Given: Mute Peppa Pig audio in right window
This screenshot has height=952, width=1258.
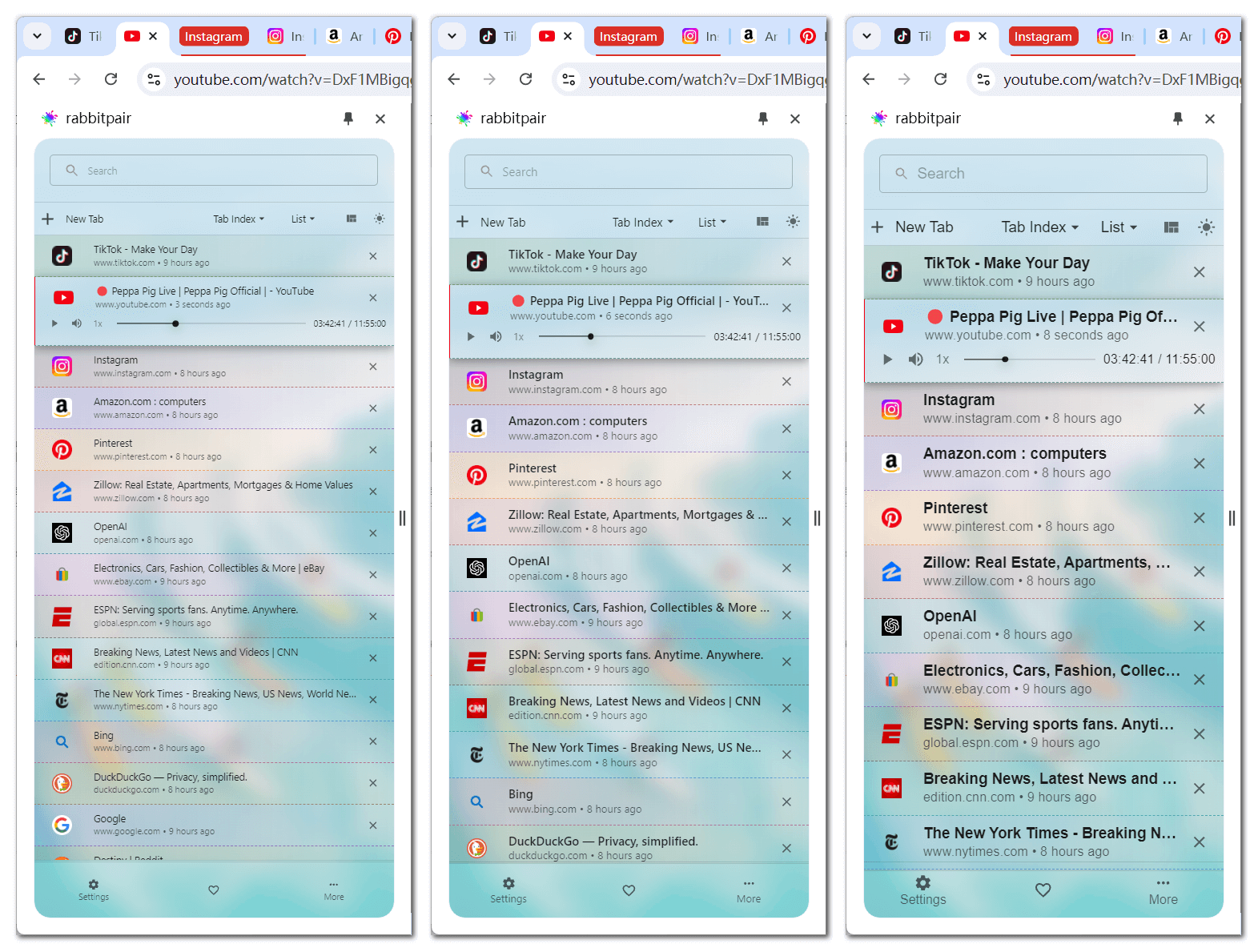Looking at the screenshot, I should coord(915,360).
